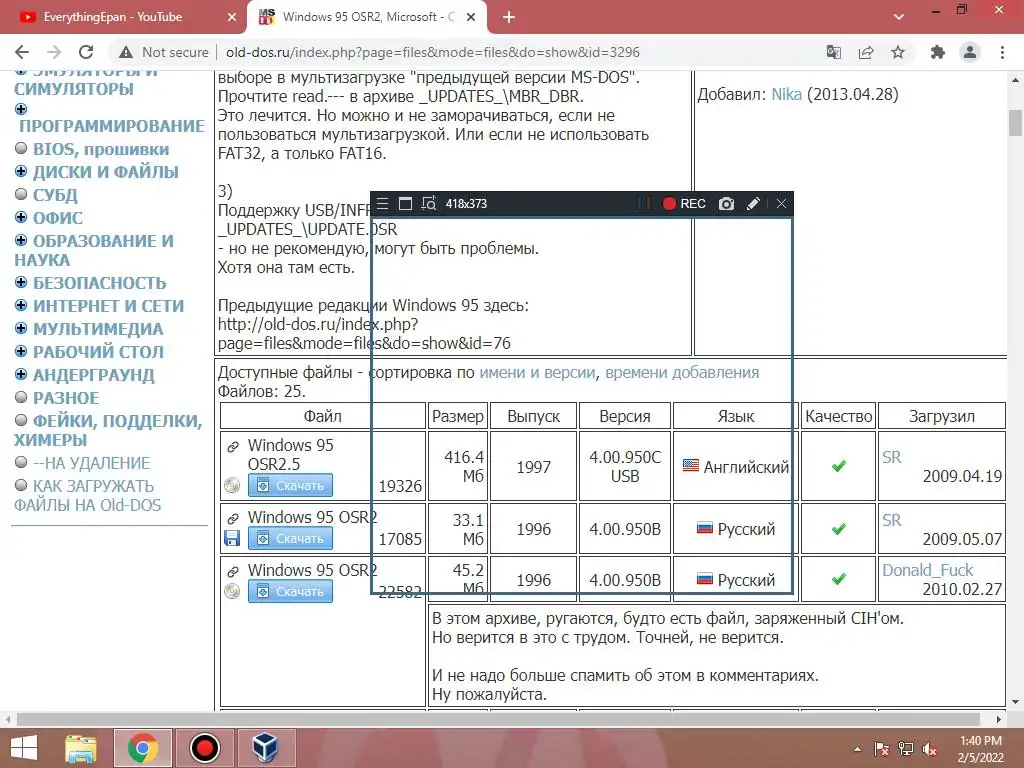Screen dimensions: 1024x768
Task: Expand the ПРОГРАММИРОВАНИЕ category plus icon
Action: click(21, 109)
